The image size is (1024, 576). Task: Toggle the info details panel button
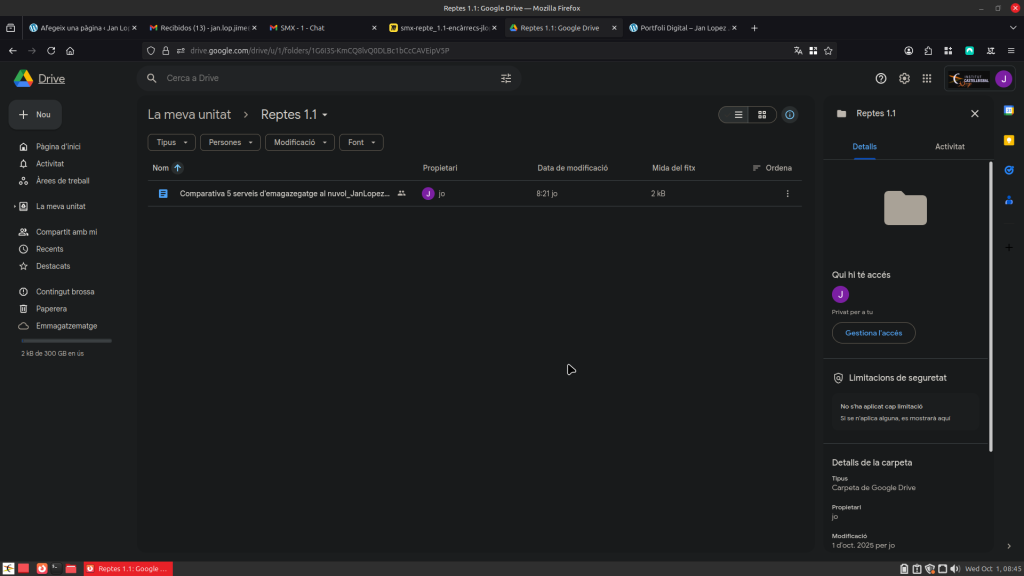790,115
